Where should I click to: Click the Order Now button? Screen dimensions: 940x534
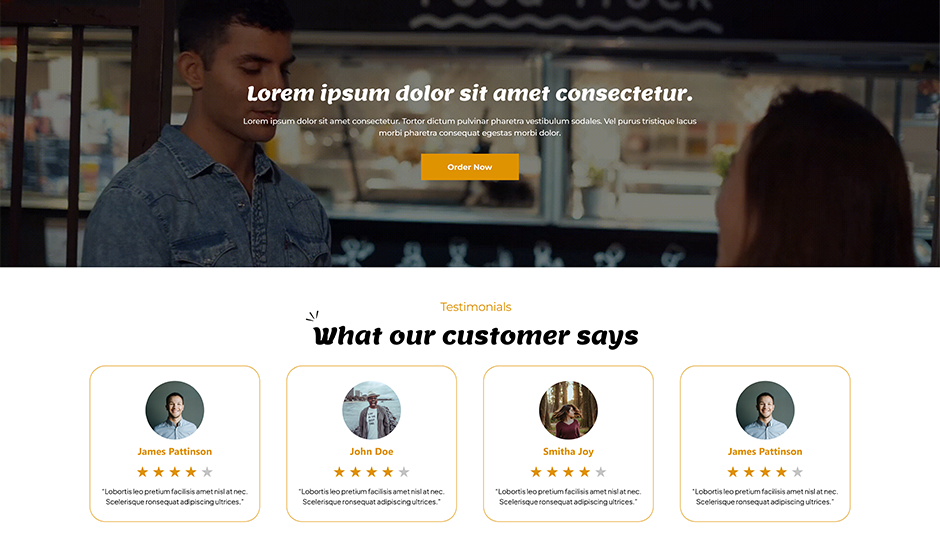coord(469,167)
